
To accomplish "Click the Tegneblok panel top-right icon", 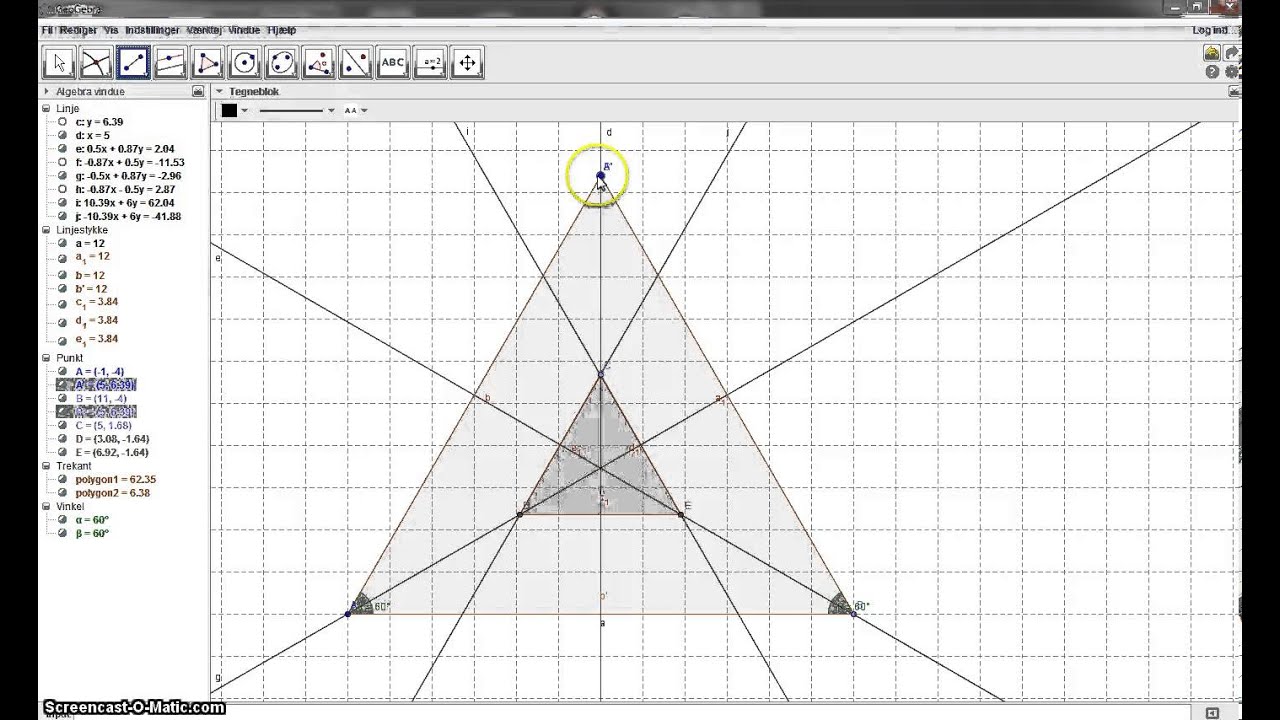I will [1233, 91].
